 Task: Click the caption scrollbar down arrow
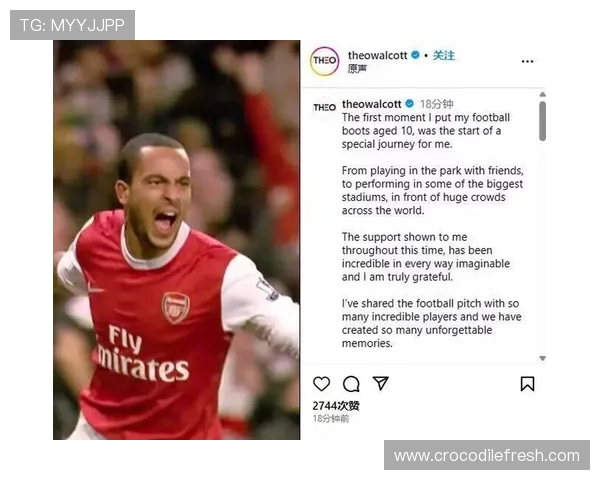click(x=543, y=358)
